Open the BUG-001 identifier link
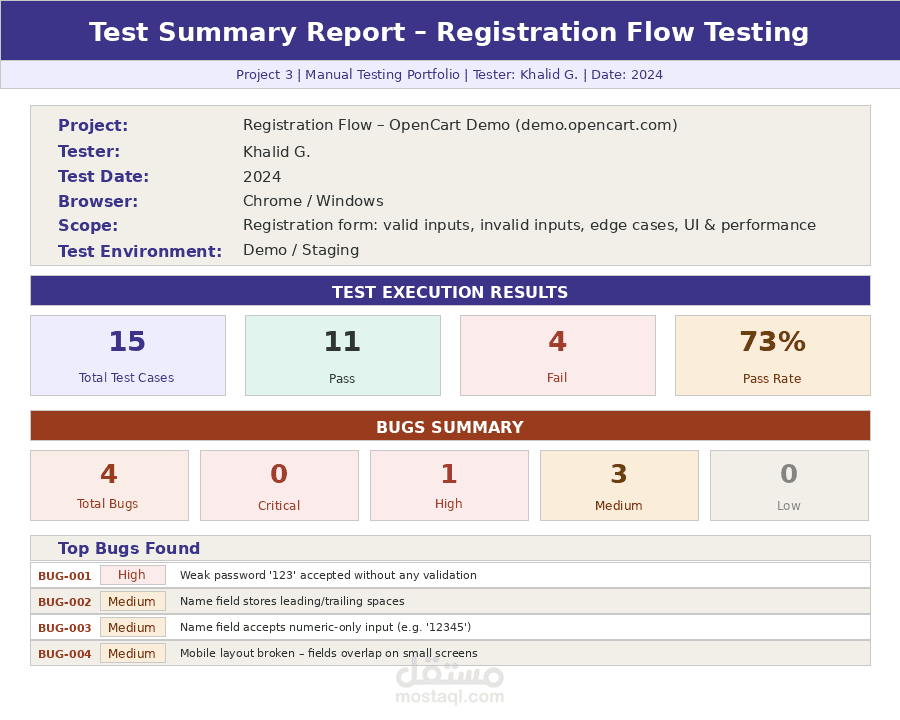This screenshot has height=720, width=900. tap(65, 576)
